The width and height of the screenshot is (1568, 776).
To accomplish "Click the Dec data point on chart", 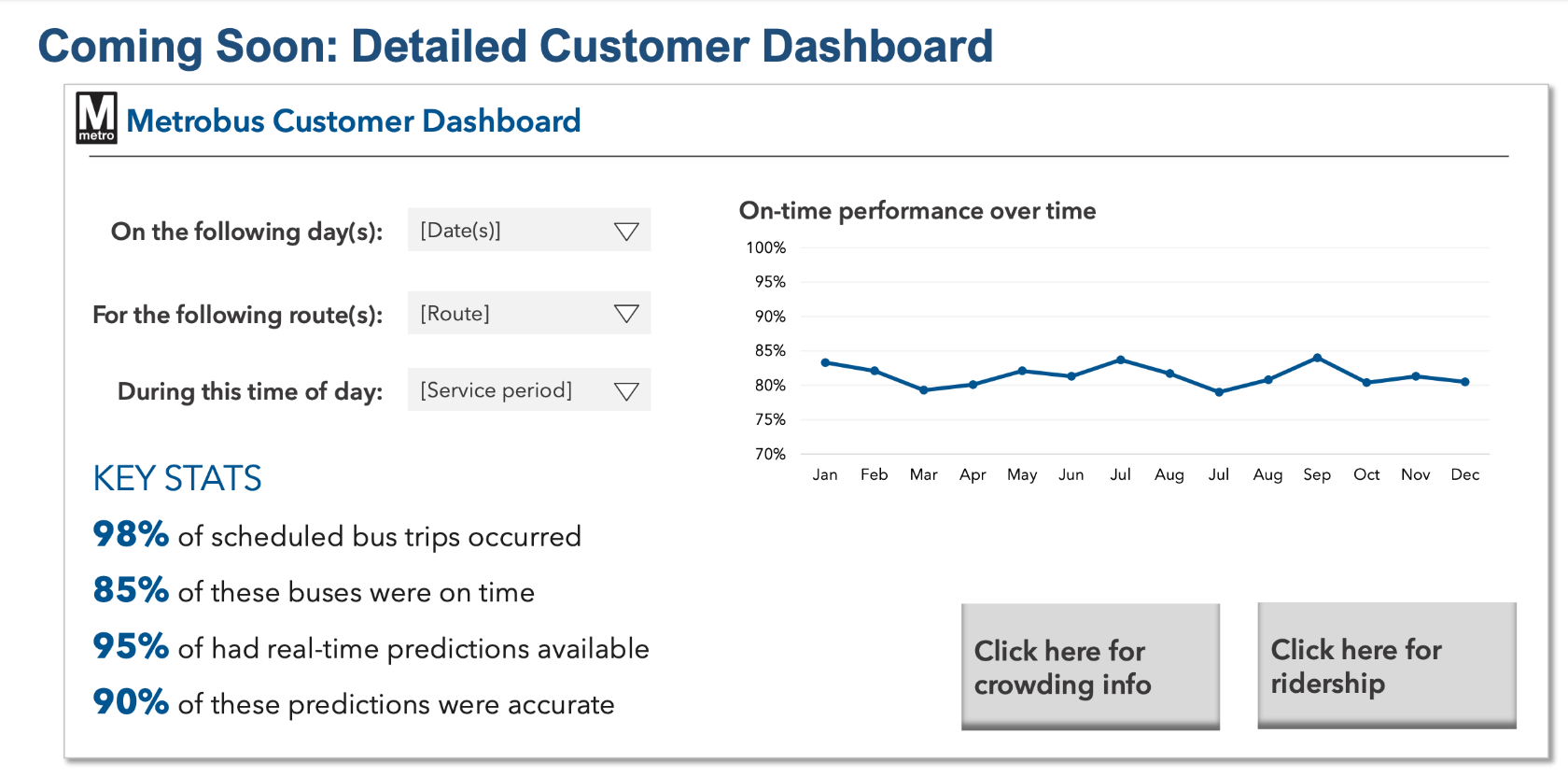I will point(1465,382).
